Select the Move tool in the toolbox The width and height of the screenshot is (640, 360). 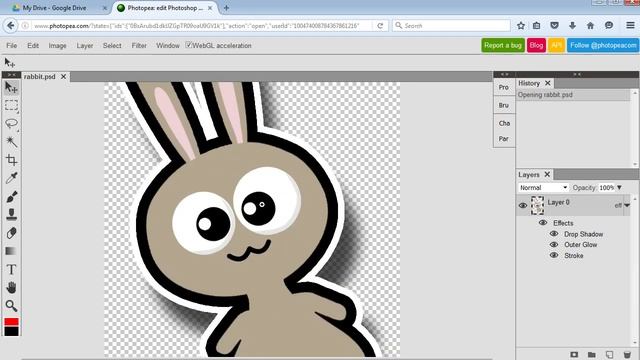[x=11, y=87]
